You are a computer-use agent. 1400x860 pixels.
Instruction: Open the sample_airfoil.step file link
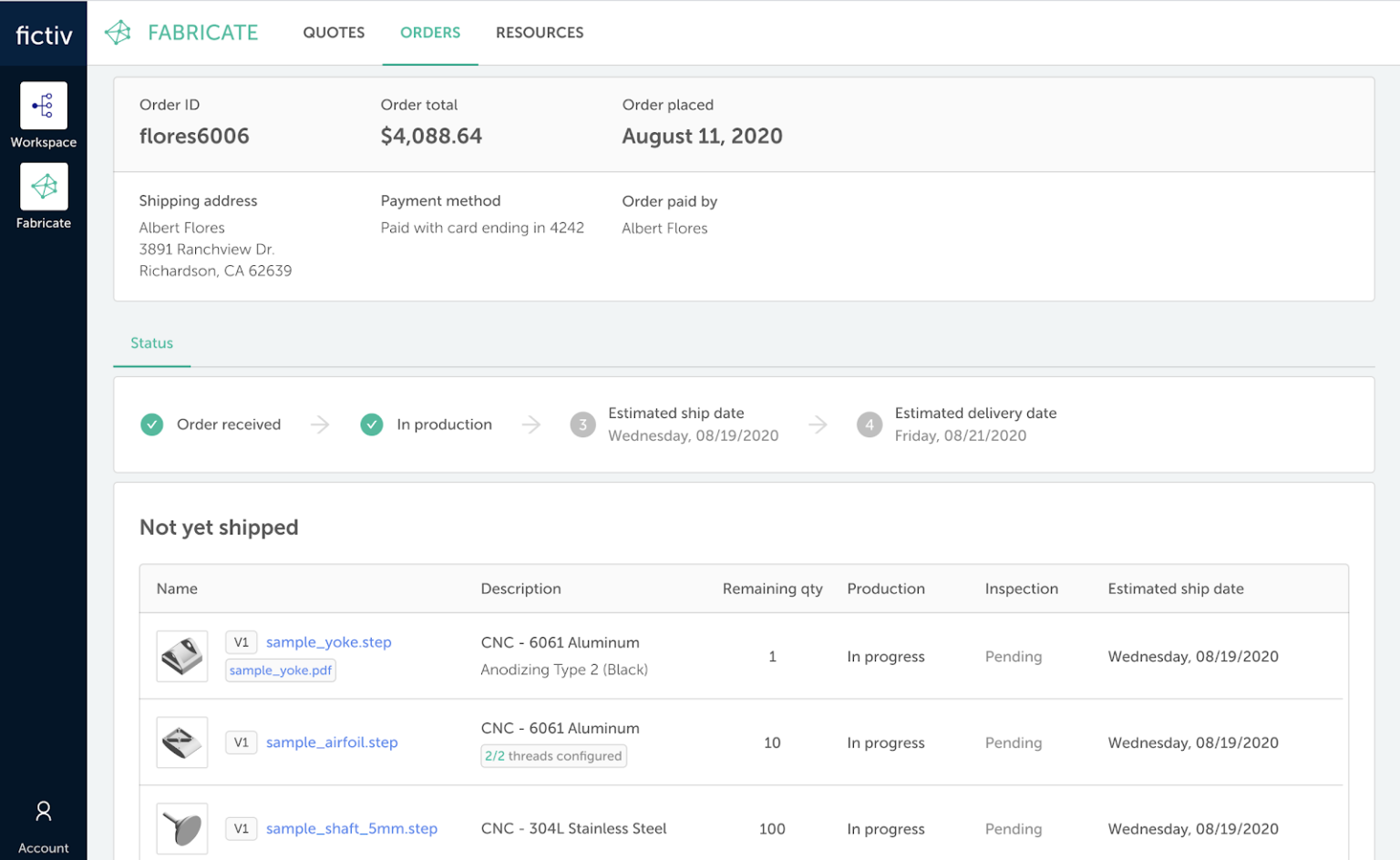pyautogui.click(x=332, y=742)
